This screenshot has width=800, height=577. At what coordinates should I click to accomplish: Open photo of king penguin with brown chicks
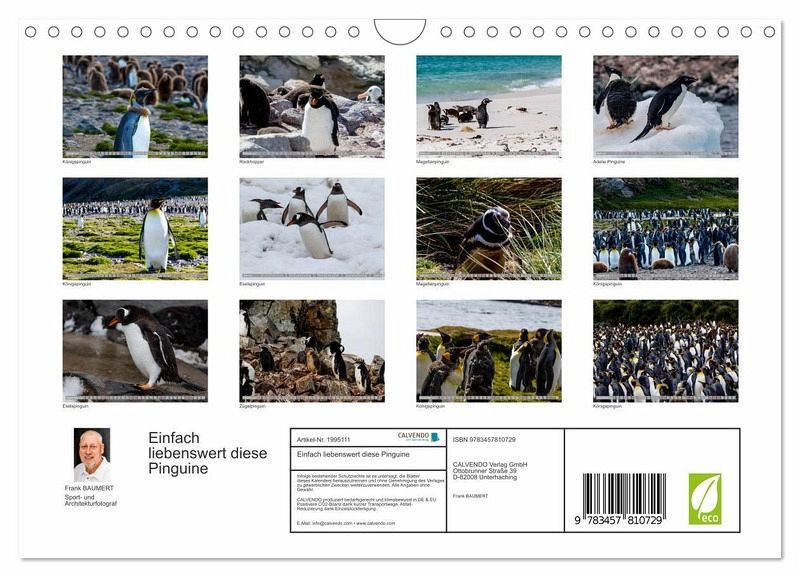pos(135,107)
